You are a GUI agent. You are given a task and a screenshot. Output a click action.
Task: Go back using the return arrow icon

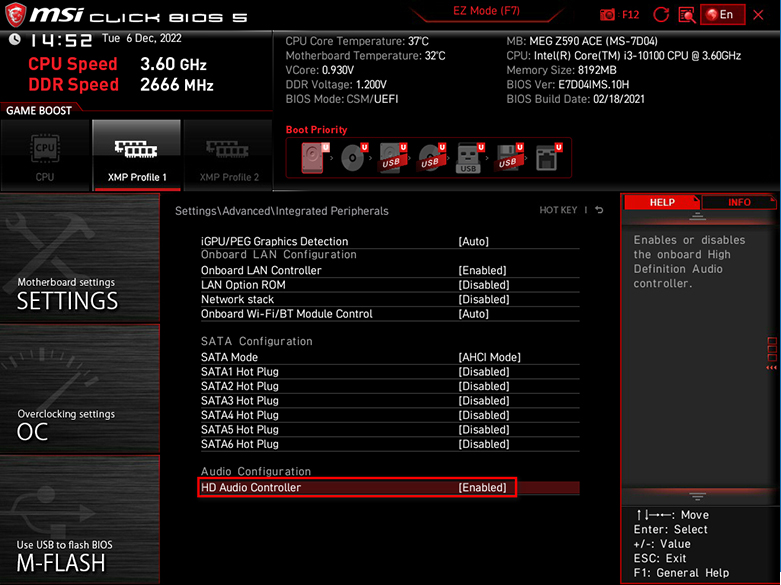pyautogui.click(x=599, y=210)
